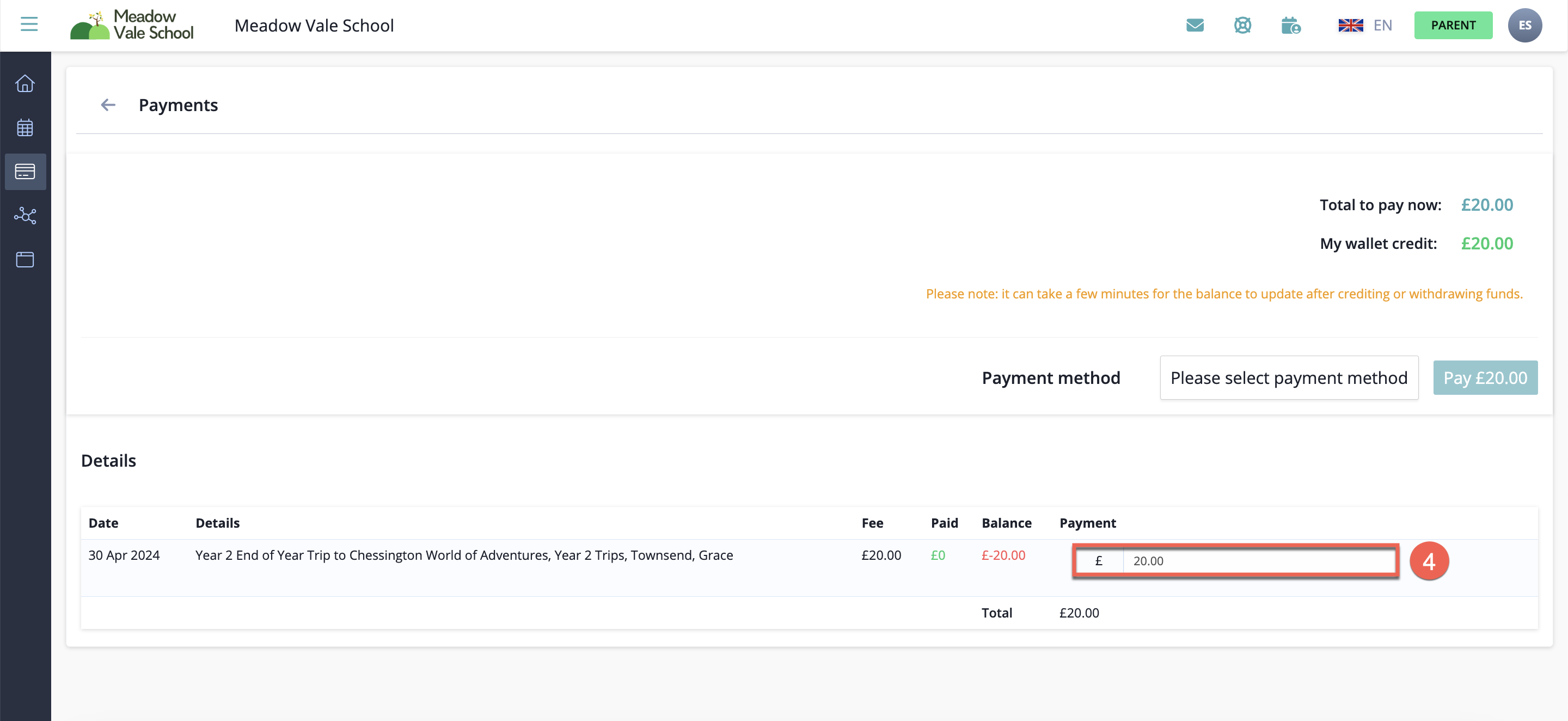
Task: Click the window panel icon in sidebar
Action: click(x=25, y=259)
